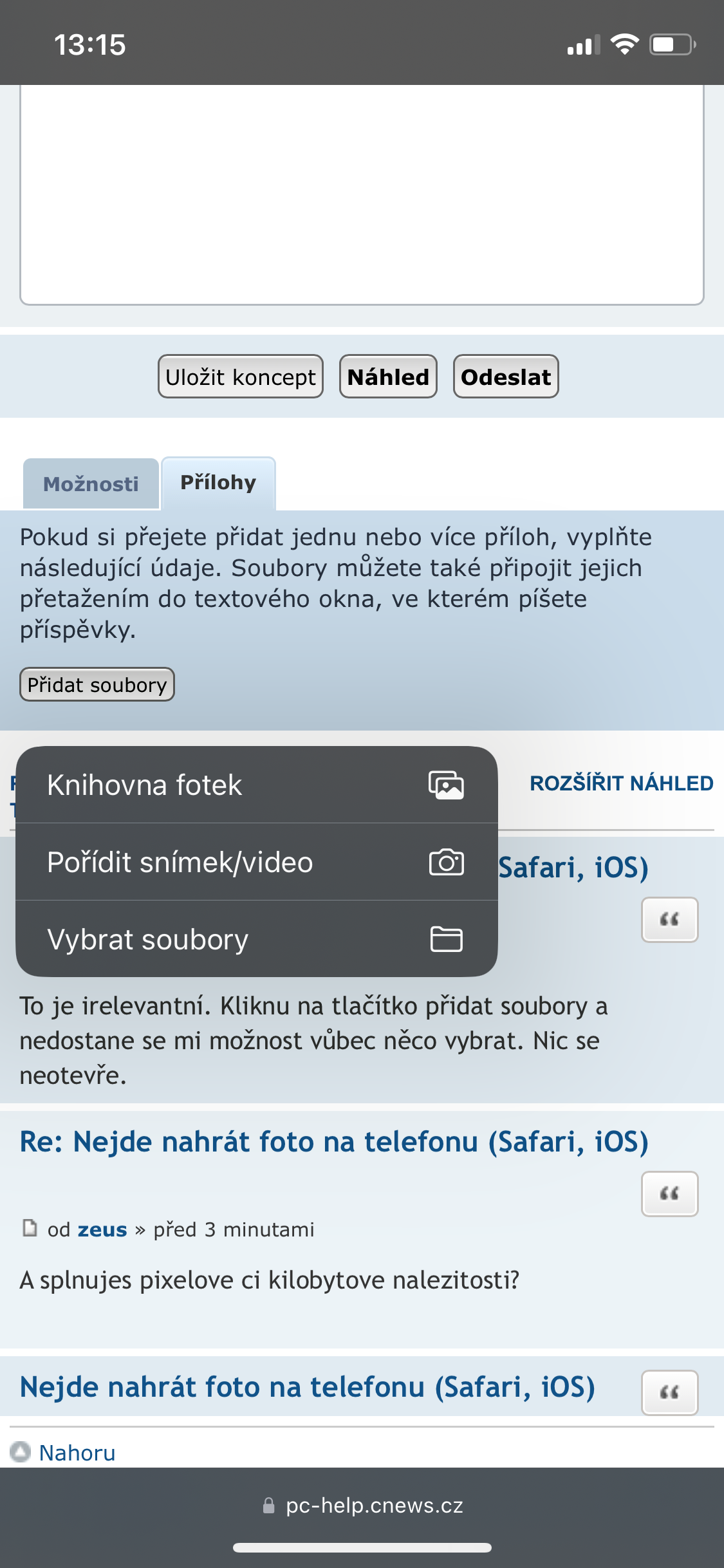
Task: Switch to the Možnosti tab
Action: pos(91,484)
